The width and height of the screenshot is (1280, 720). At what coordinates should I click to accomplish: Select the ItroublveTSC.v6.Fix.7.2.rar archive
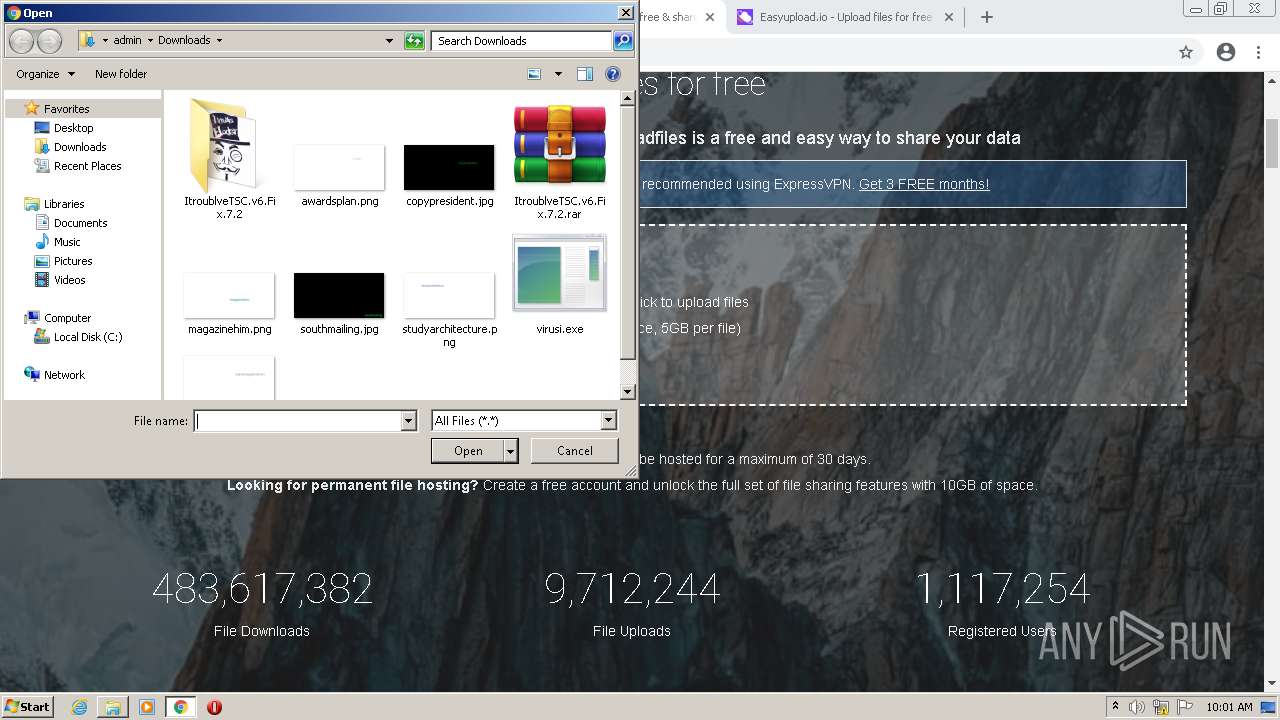click(559, 161)
